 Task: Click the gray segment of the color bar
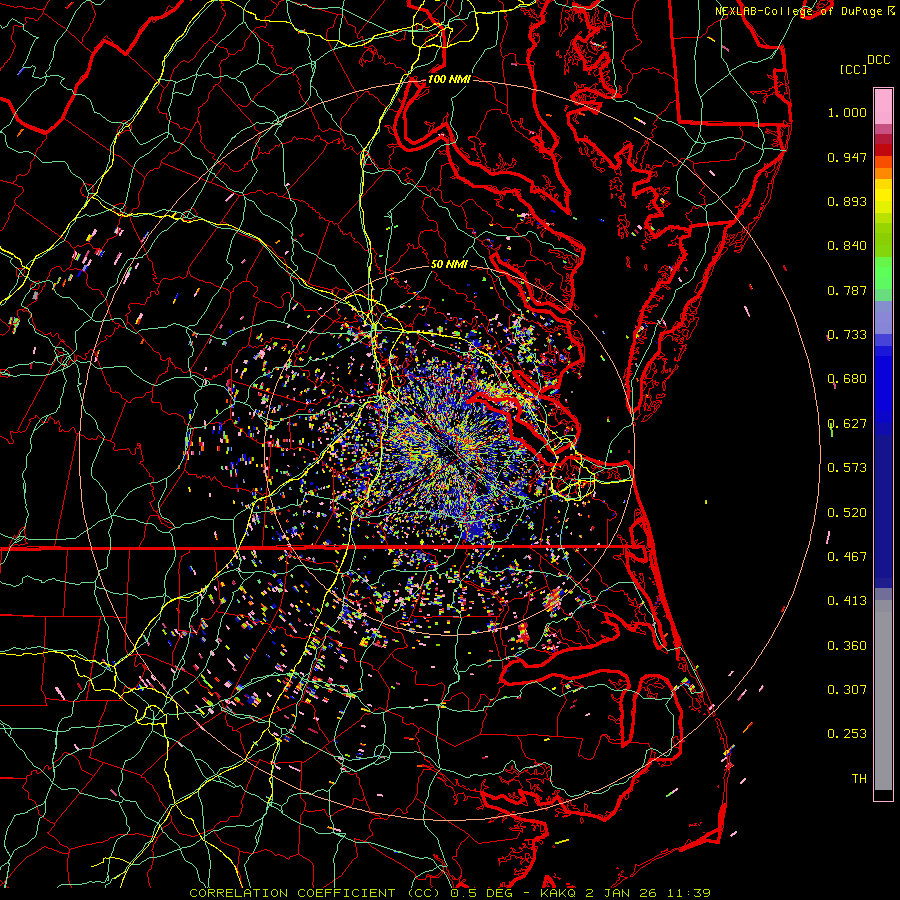(x=883, y=695)
